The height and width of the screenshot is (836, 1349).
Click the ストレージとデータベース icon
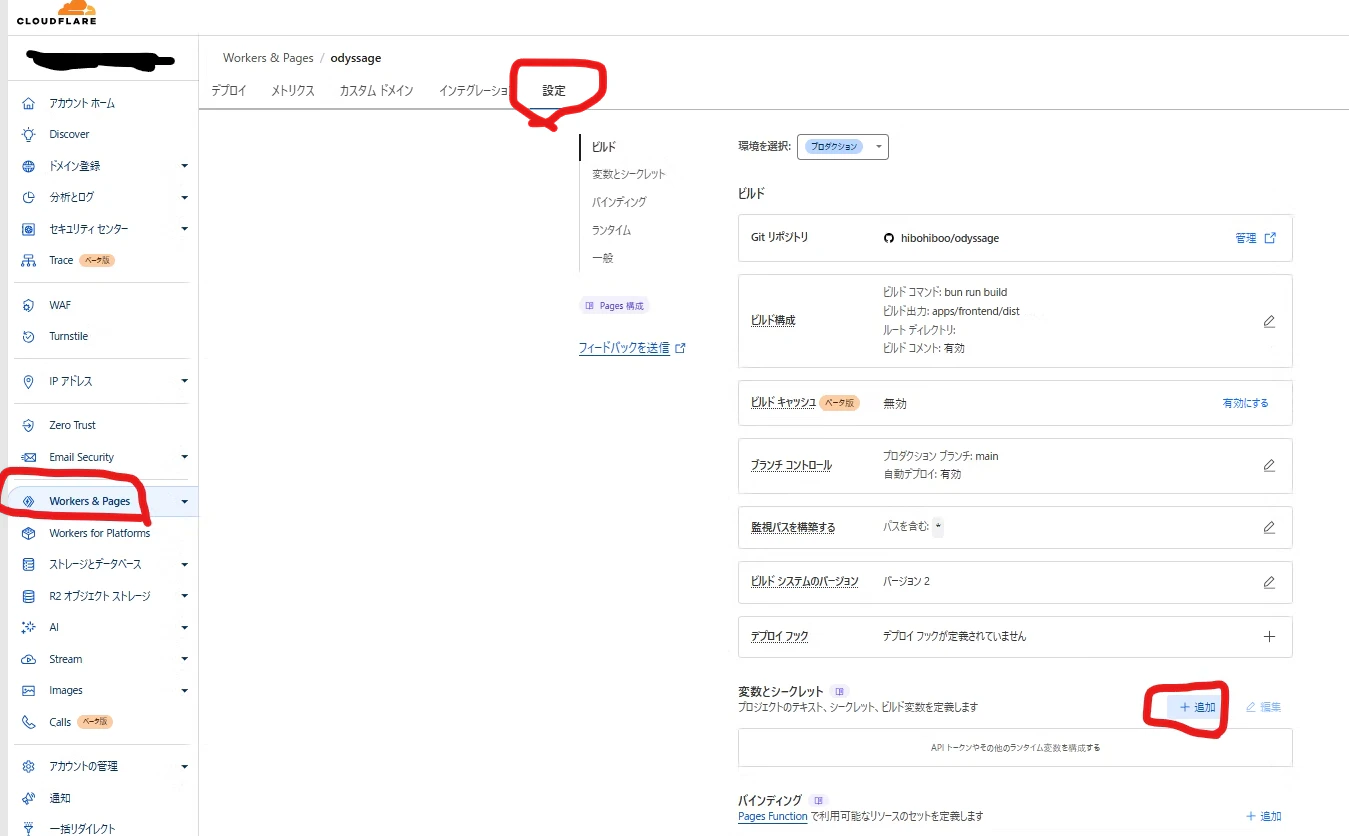[x=28, y=564]
